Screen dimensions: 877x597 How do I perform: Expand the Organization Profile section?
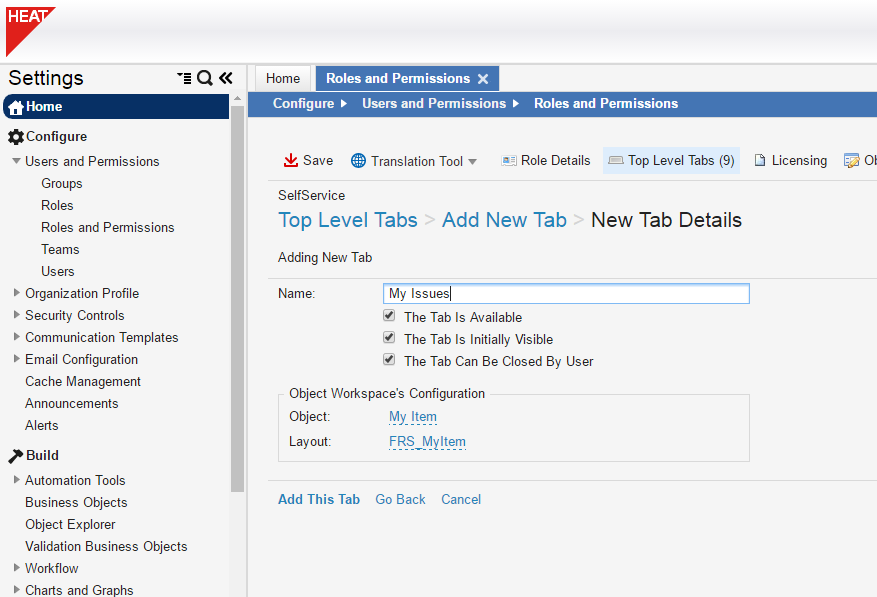[x=16, y=293]
